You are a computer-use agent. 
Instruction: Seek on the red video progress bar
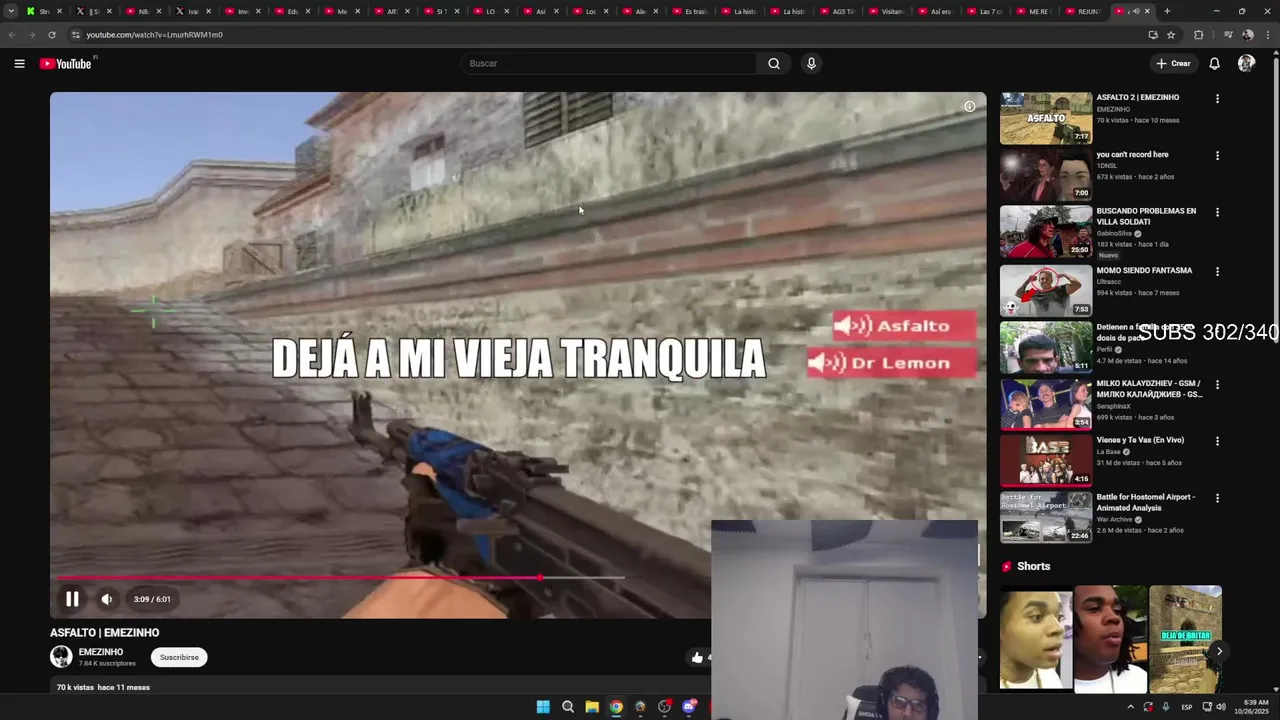point(340,578)
